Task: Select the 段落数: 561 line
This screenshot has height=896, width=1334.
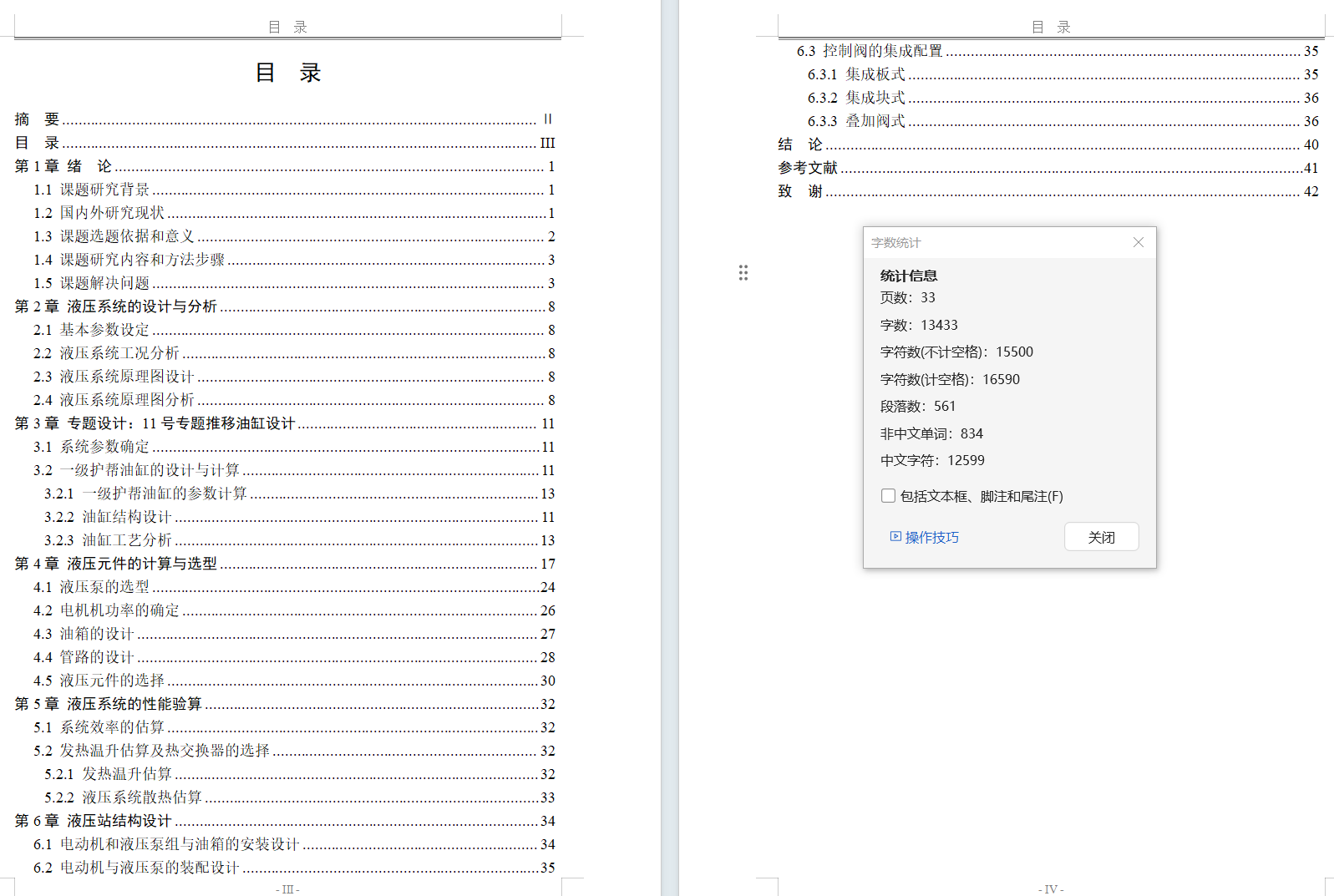Action: coord(918,406)
